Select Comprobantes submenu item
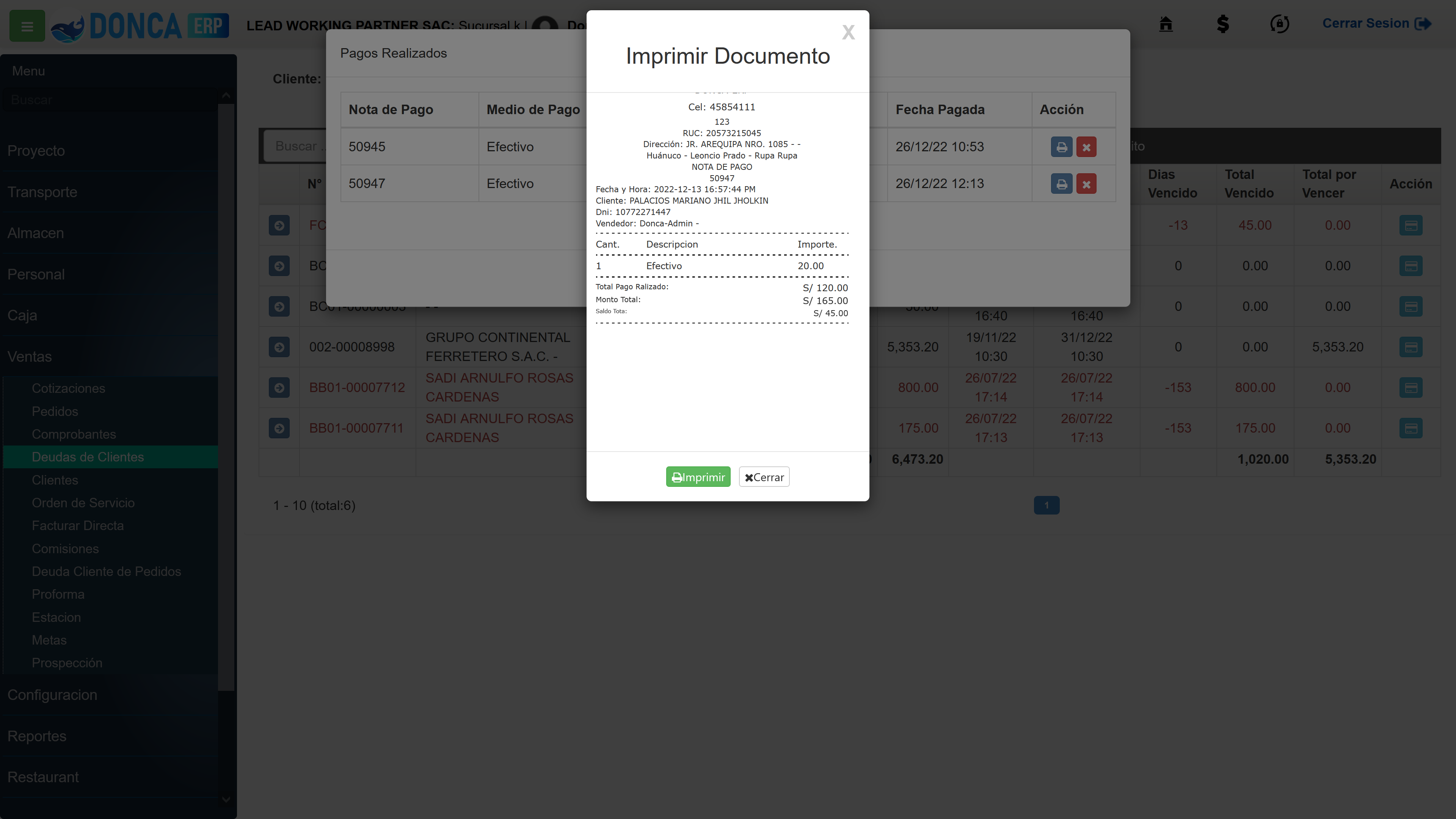This screenshot has width=1456, height=819. pyautogui.click(x=111, y=434)
